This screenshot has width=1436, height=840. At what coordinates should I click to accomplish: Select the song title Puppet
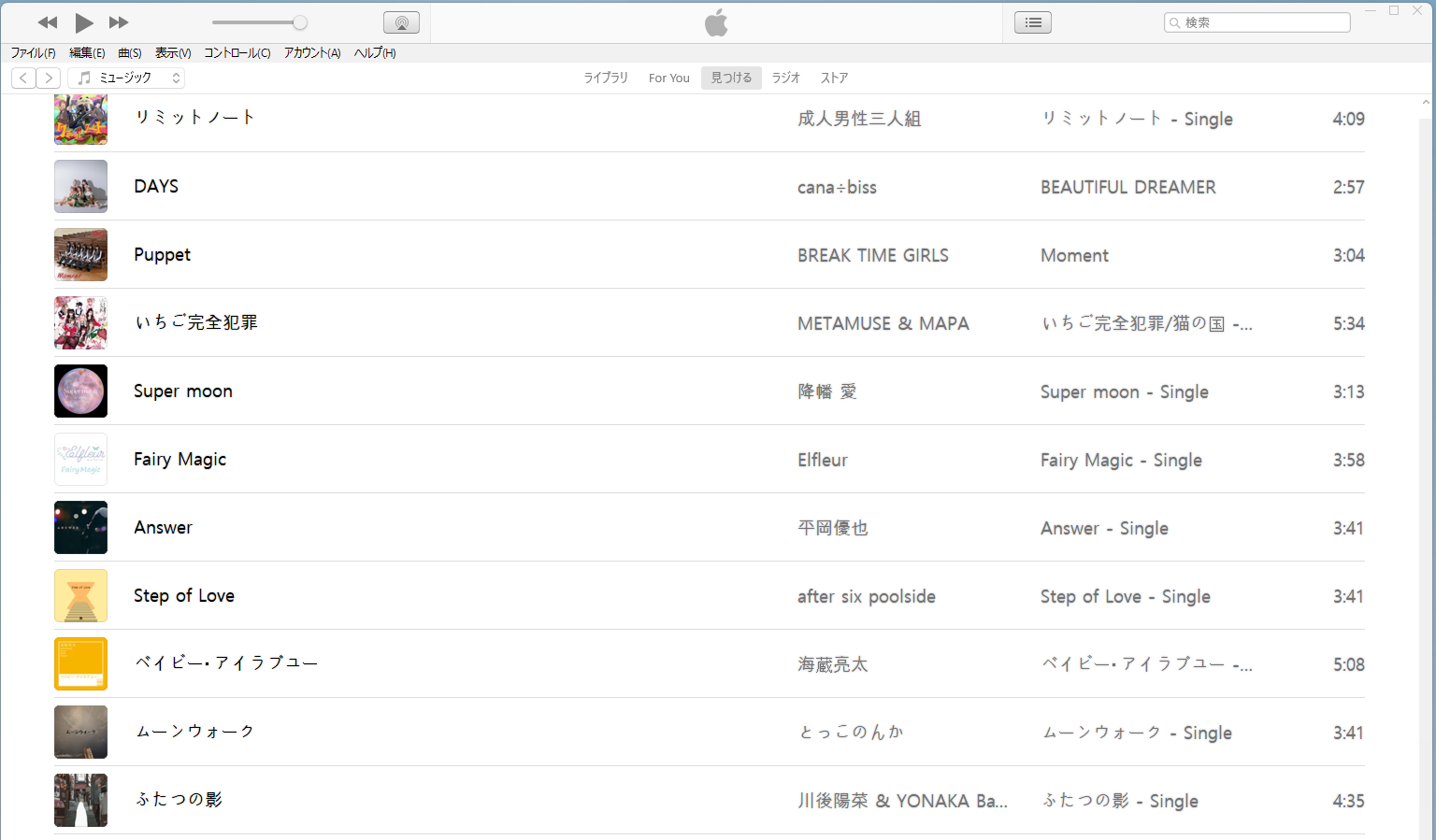point(163,254)
